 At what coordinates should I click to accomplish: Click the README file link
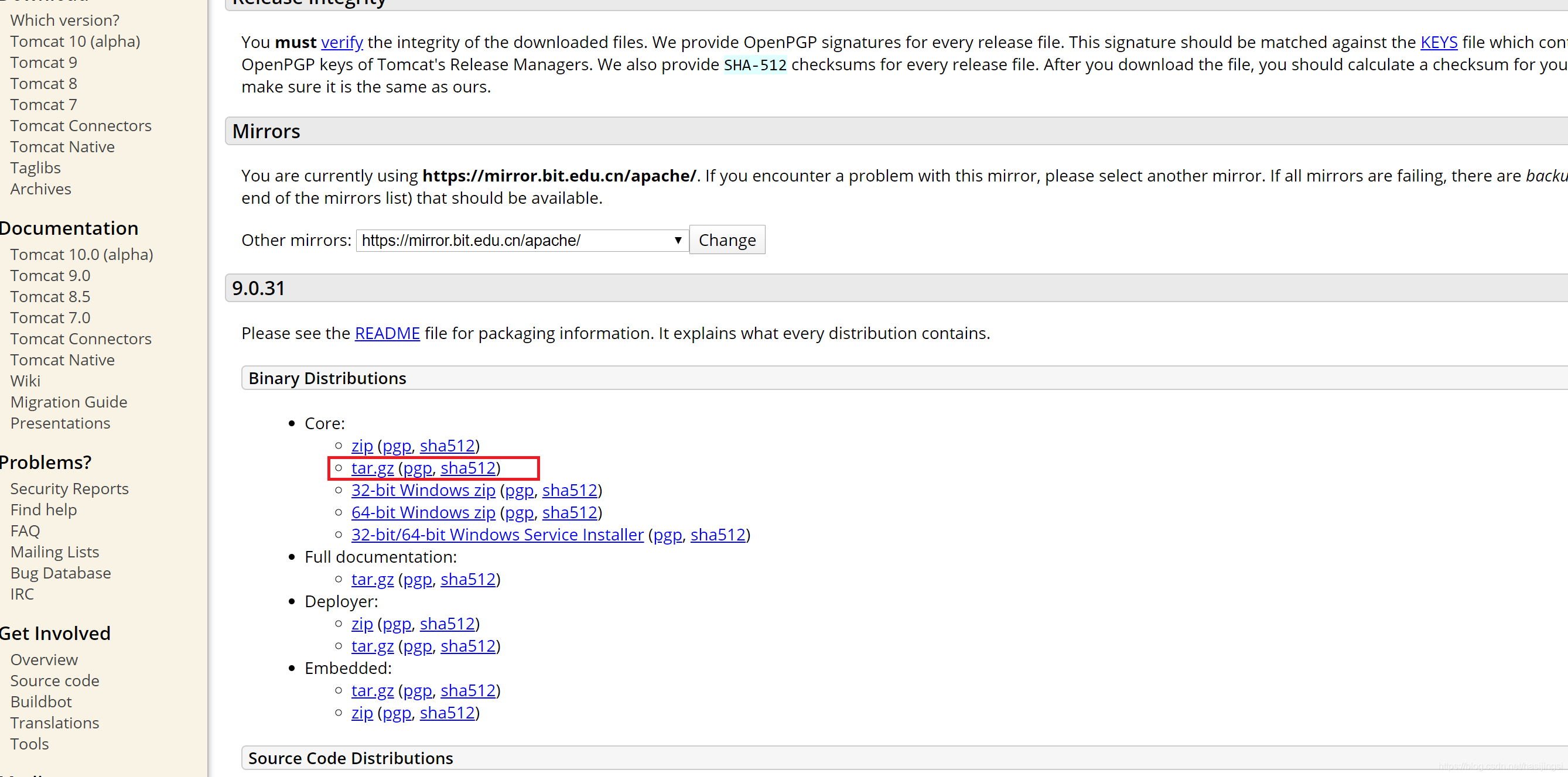point(386,333)
